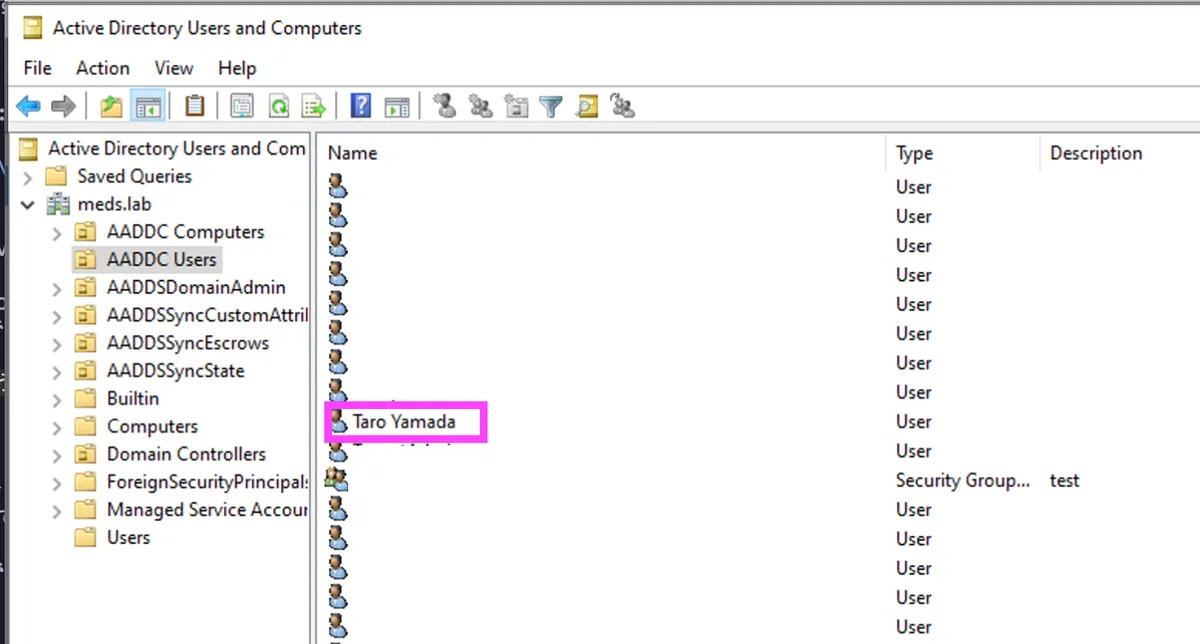The width and height of the screenshot is (1200, 644).
Task: Select AADDSSyncEscrows in tree
Action: (187, 343)
